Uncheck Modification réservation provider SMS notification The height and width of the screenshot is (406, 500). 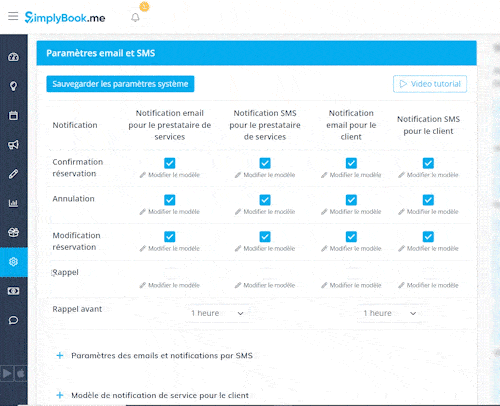265,237
